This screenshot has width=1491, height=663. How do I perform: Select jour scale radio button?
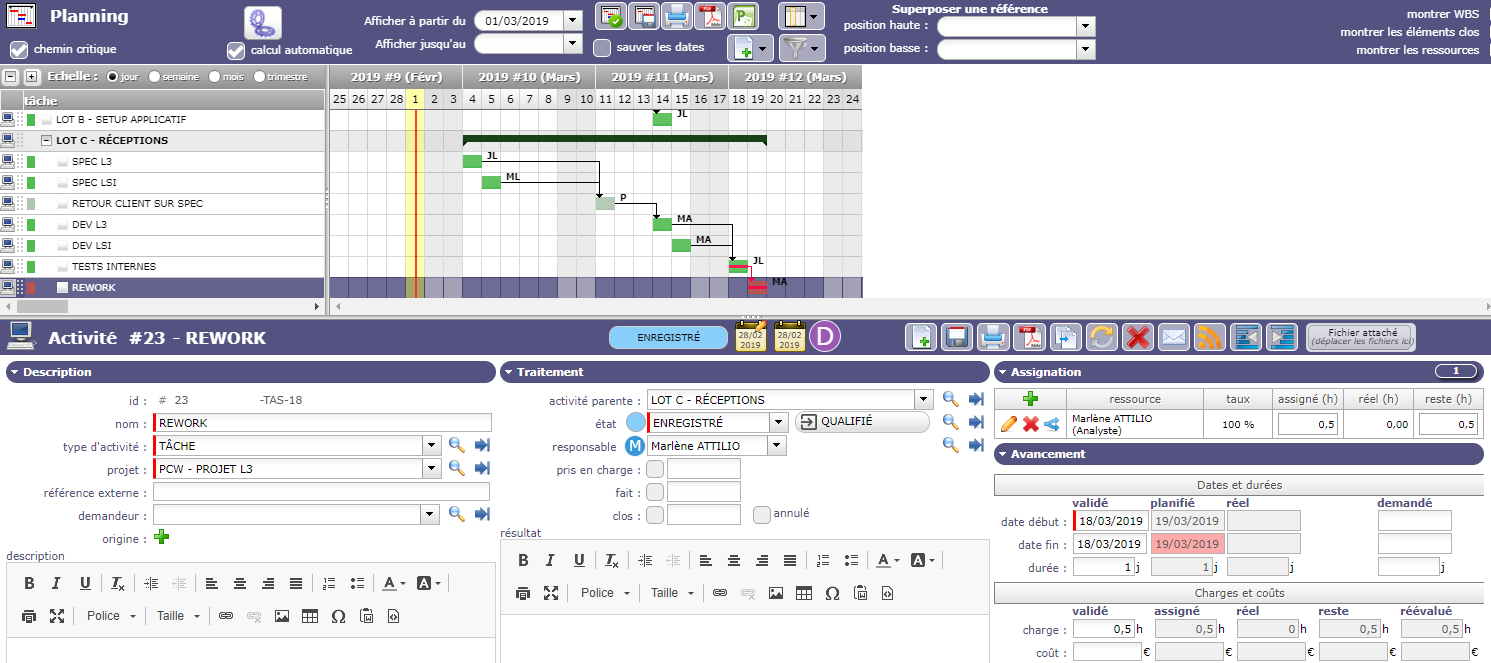click(x=113, y=76)
